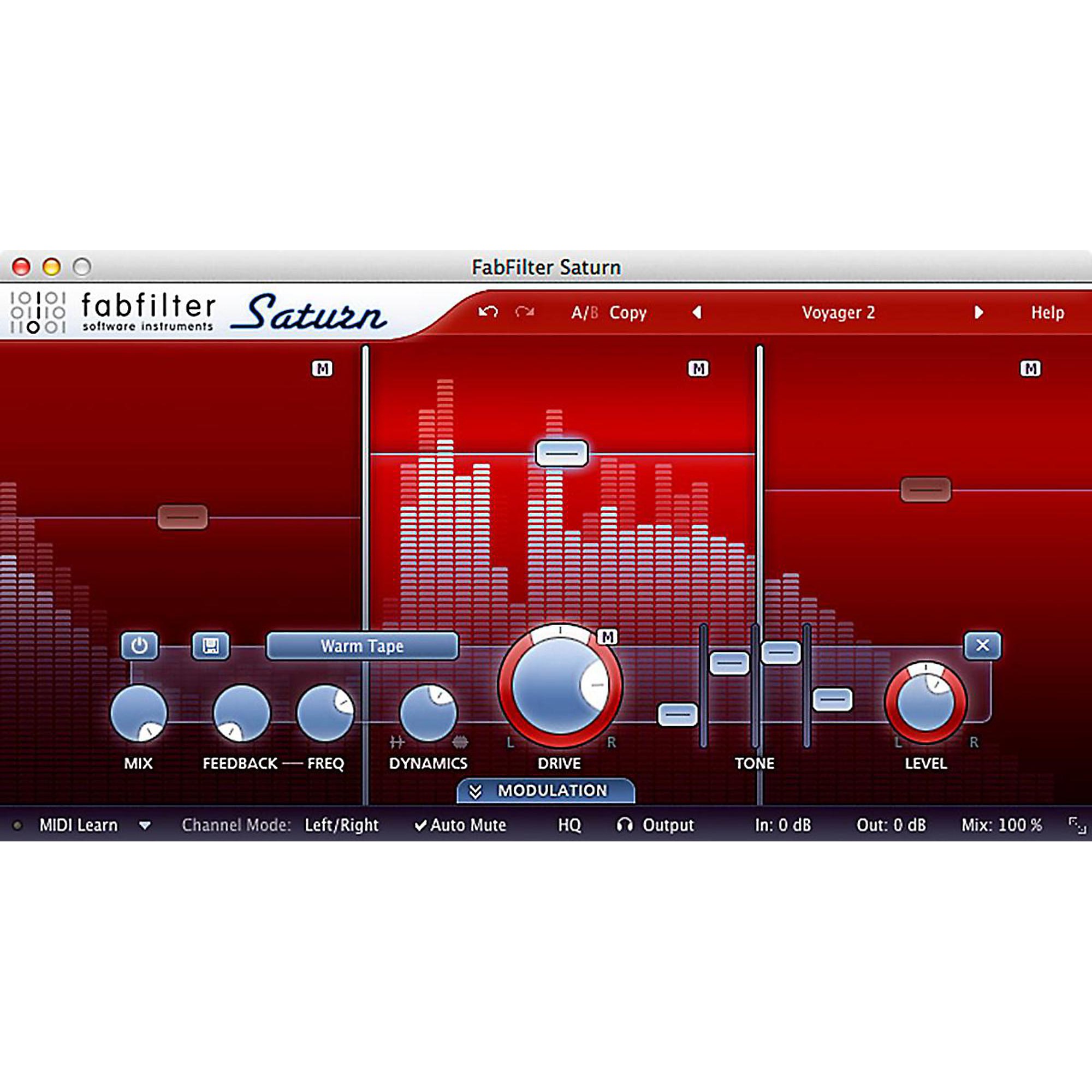
Task: Go to the next preset arrow
Action: tap(978, 312)
